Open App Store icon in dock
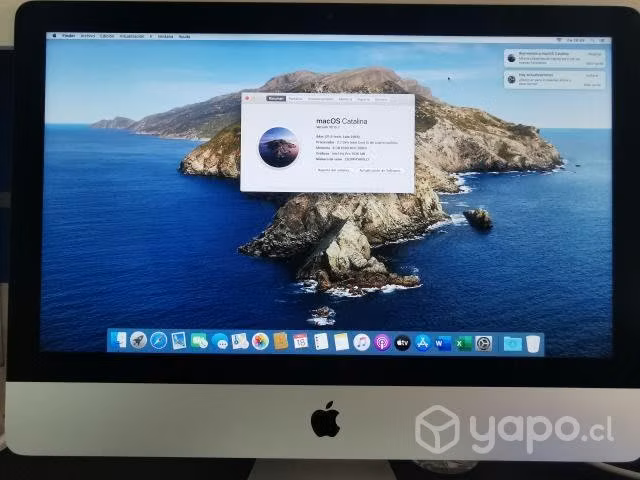 click(x=422, y=343)
